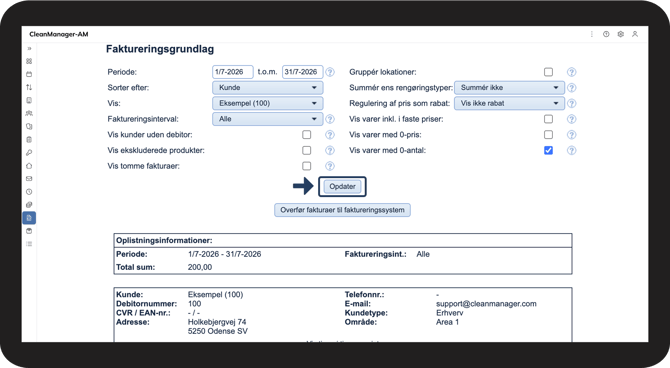Open the envelope icon in the sidebar
Viewport: 670px width, 368px height.
[29, 179]
